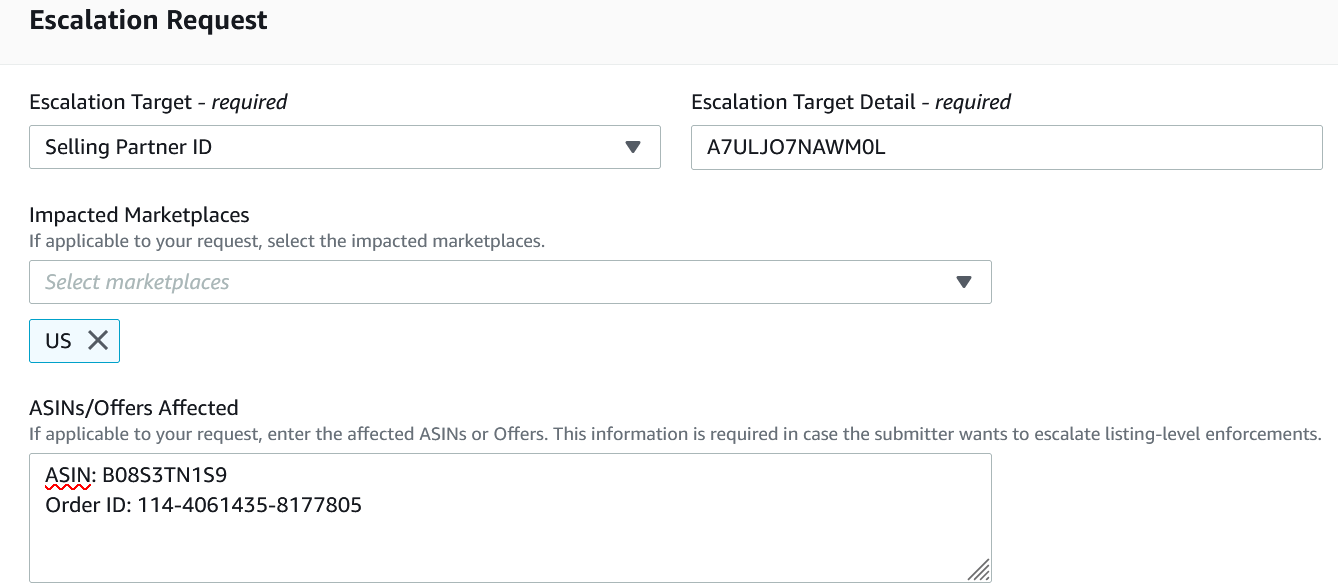The width and height of the screenshot is (1338, 583).
Task: Click the marketplaces helper text
Action: 287,241
